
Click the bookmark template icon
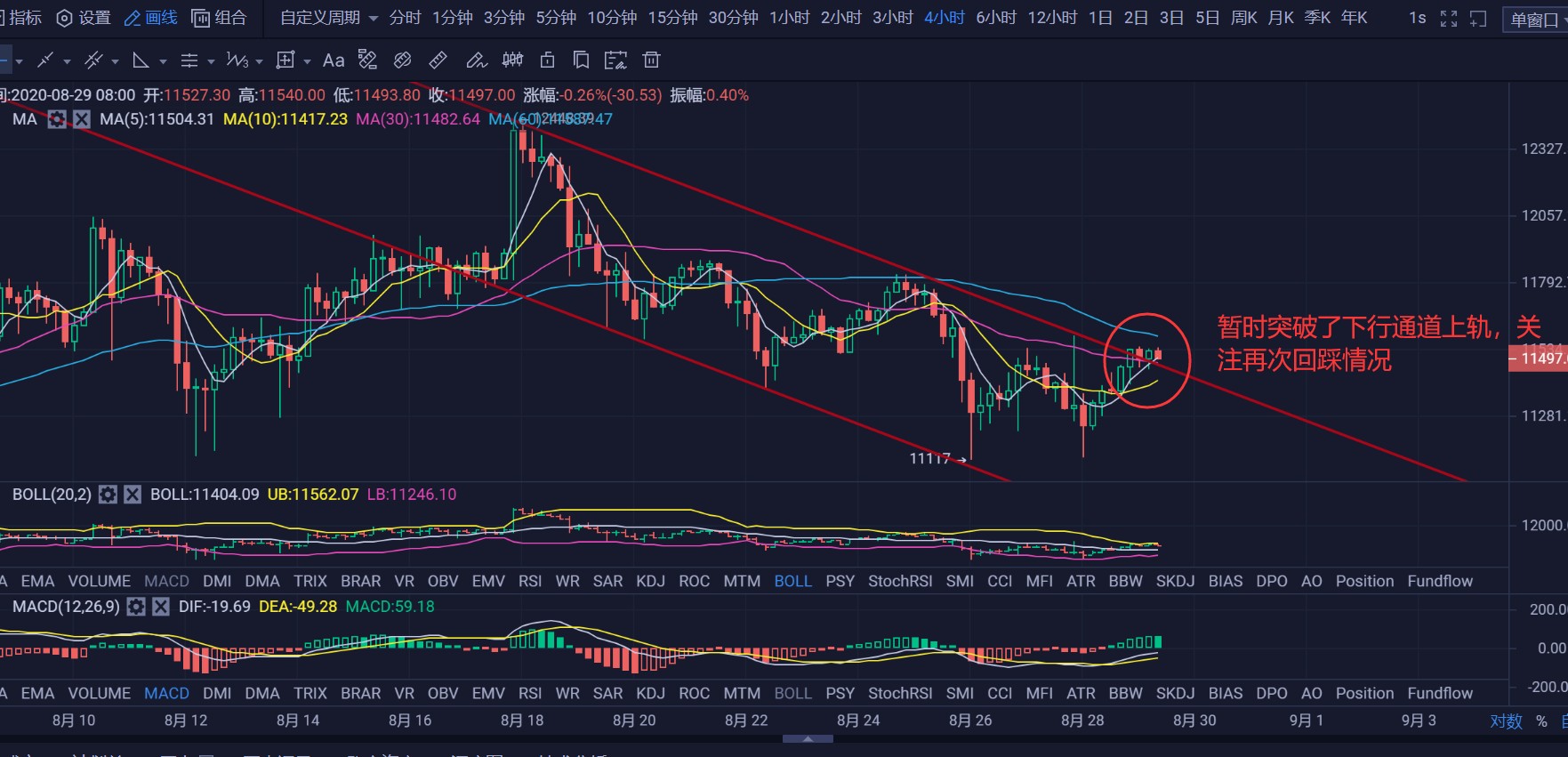click(x=581, y=60)
